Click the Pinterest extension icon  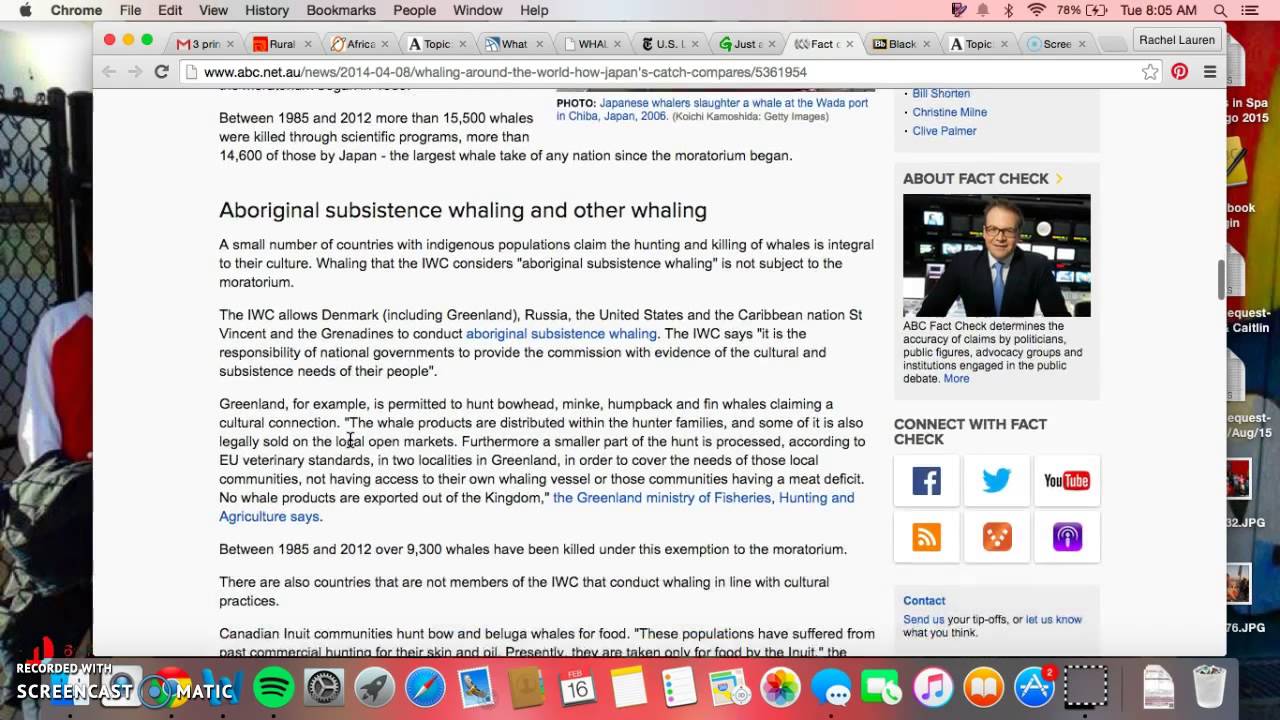pos(1180,72)
